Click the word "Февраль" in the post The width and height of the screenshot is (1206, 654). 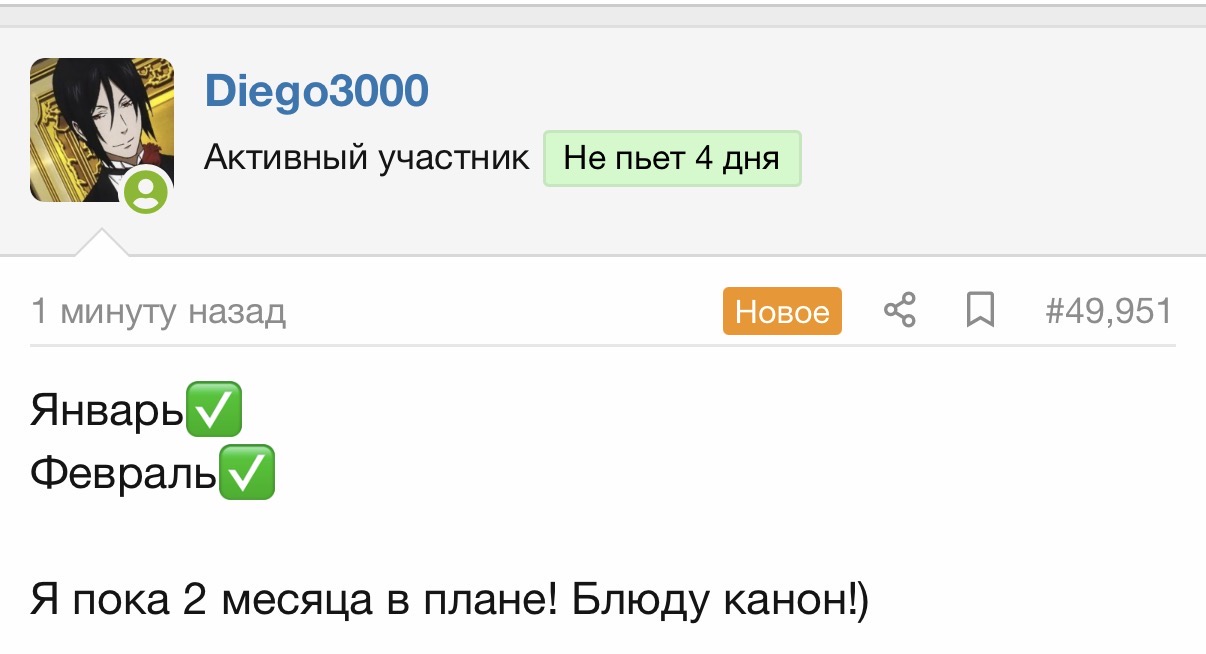[123, 474]
